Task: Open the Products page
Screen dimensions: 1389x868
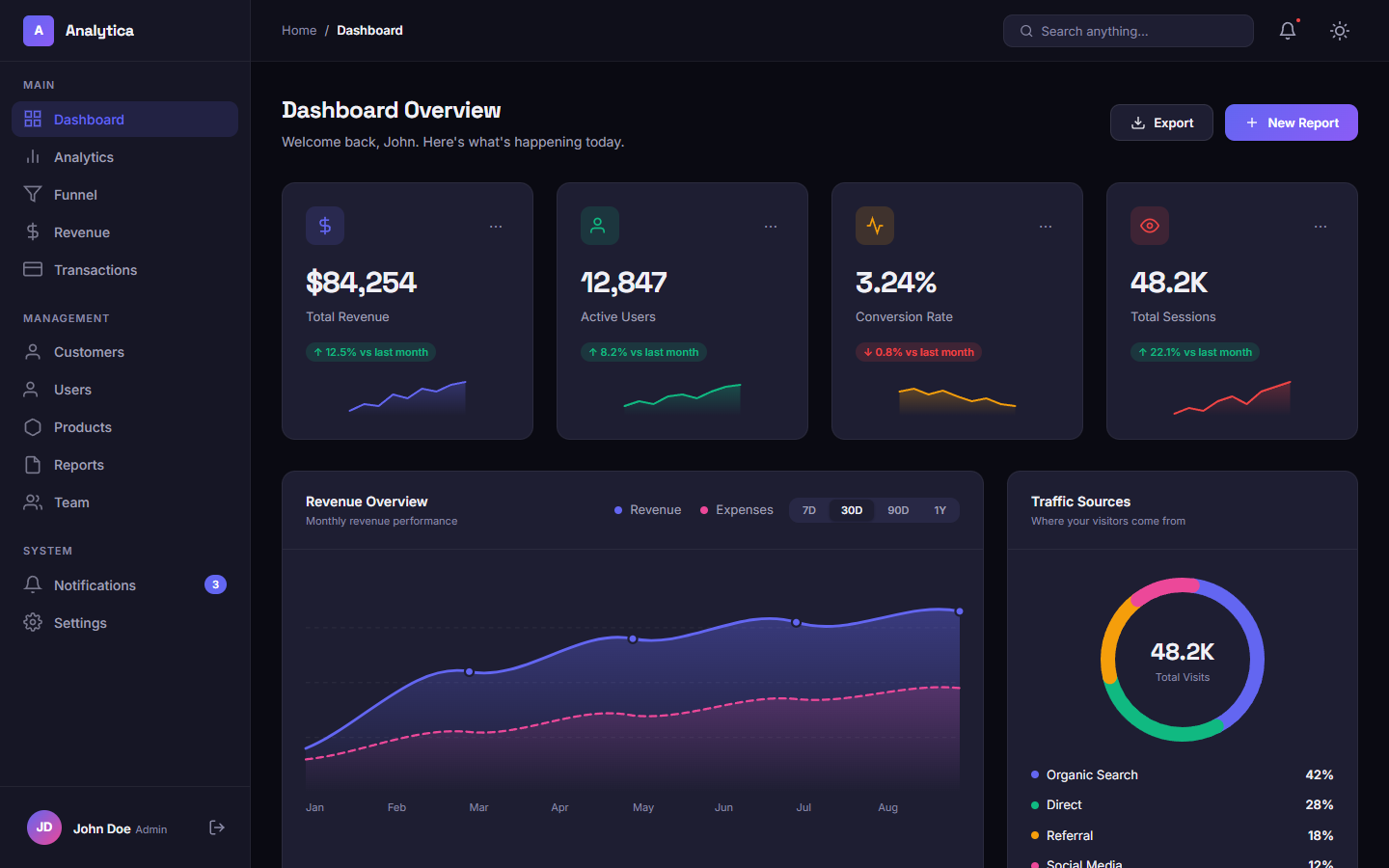Action: (125, 427)
